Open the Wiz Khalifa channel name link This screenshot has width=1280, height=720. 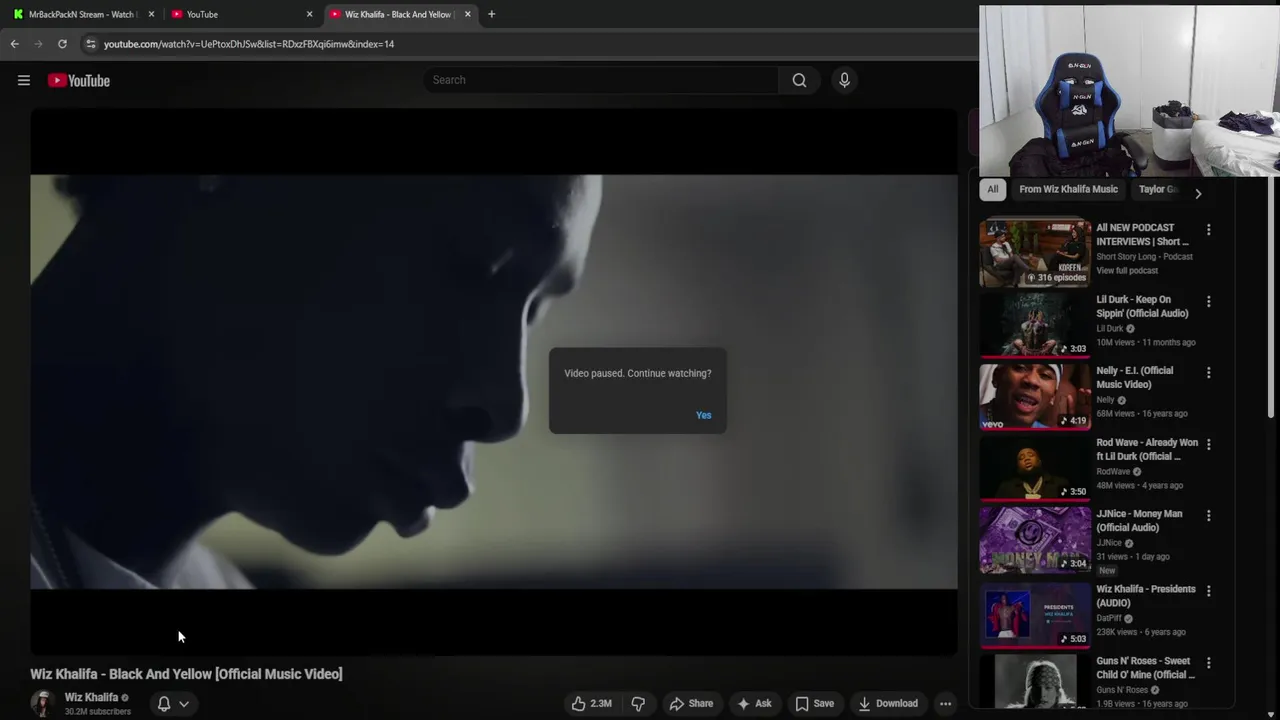[x=91, y=697]
